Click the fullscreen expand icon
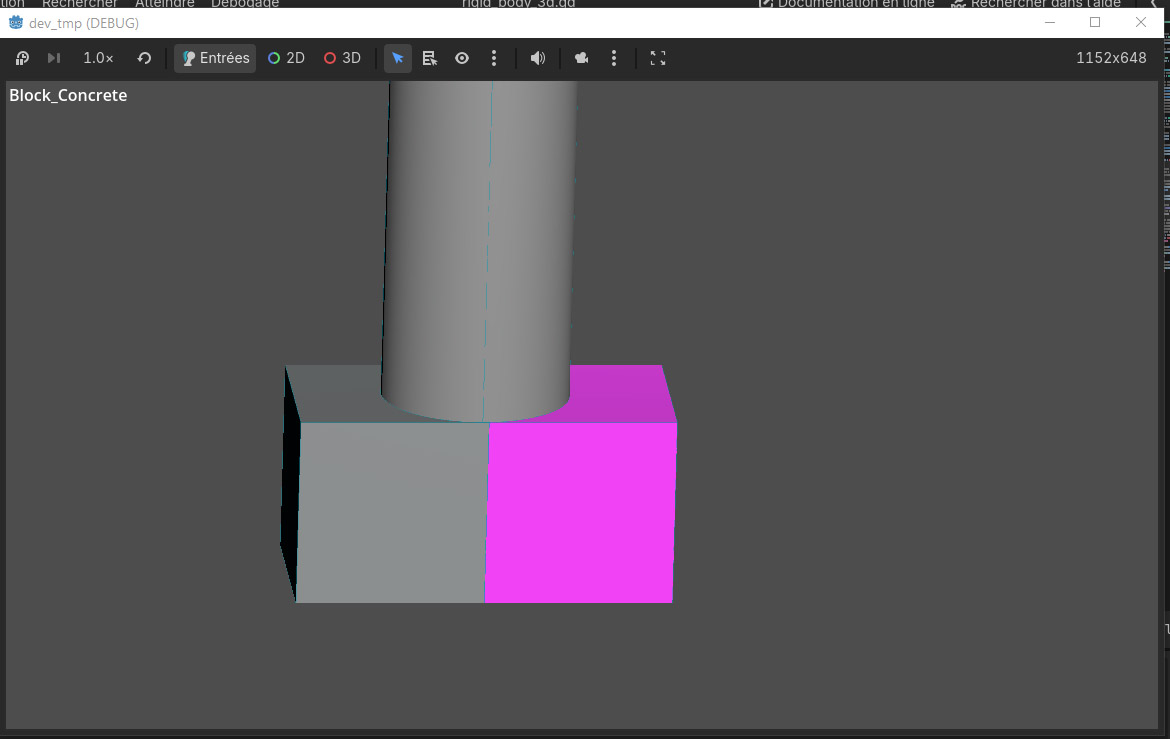The width and height of the screenshot is (1170, 739). tap(658, 59)
